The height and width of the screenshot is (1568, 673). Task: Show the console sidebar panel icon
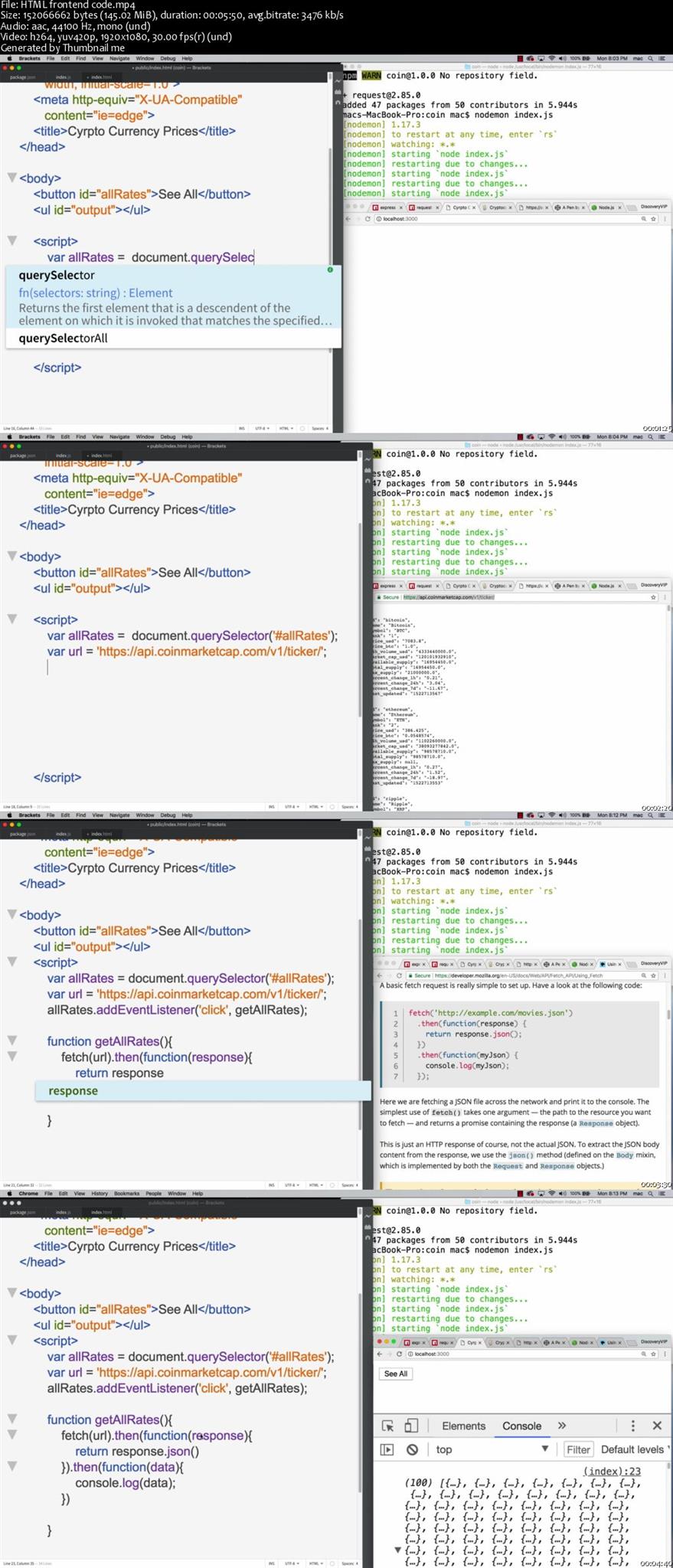387,1449
